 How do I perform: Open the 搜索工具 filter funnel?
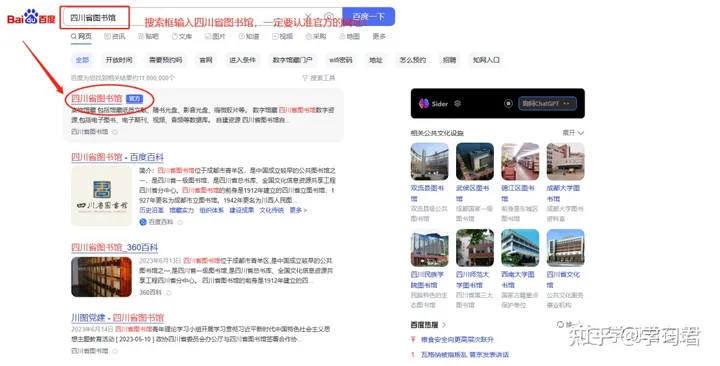(x=318, y=78)
